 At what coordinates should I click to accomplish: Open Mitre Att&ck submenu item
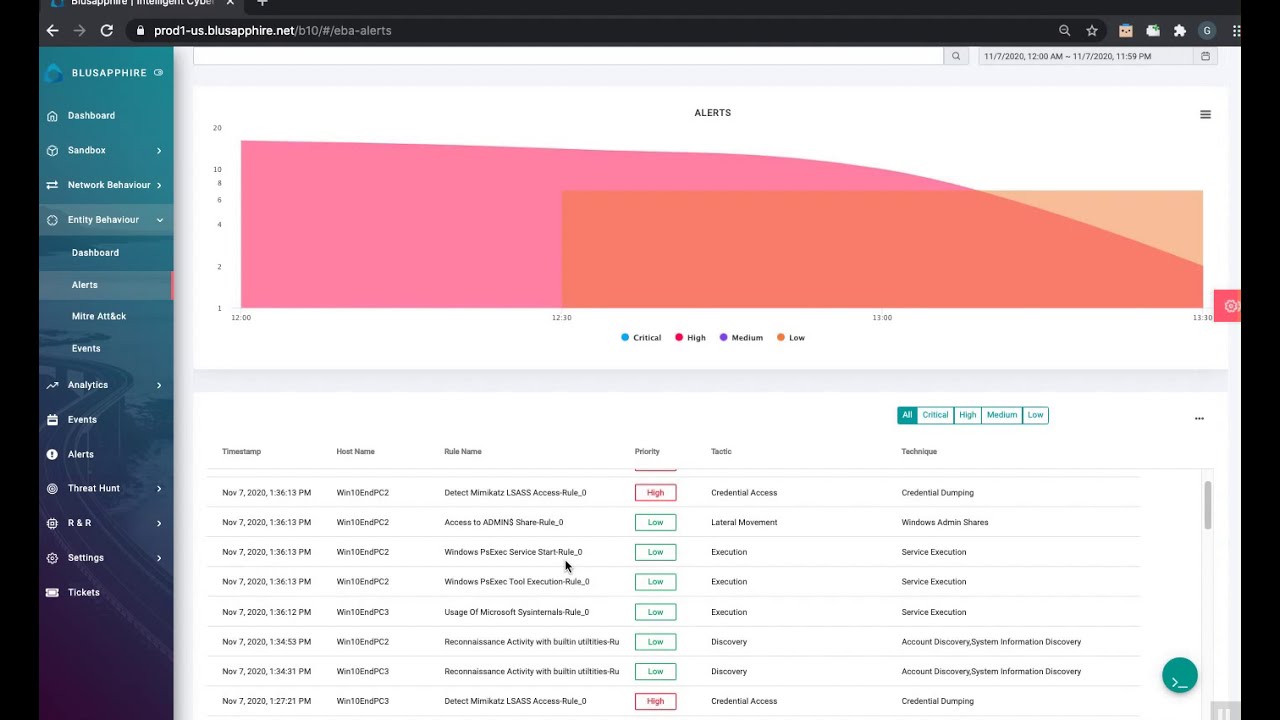tap(99, 317)
